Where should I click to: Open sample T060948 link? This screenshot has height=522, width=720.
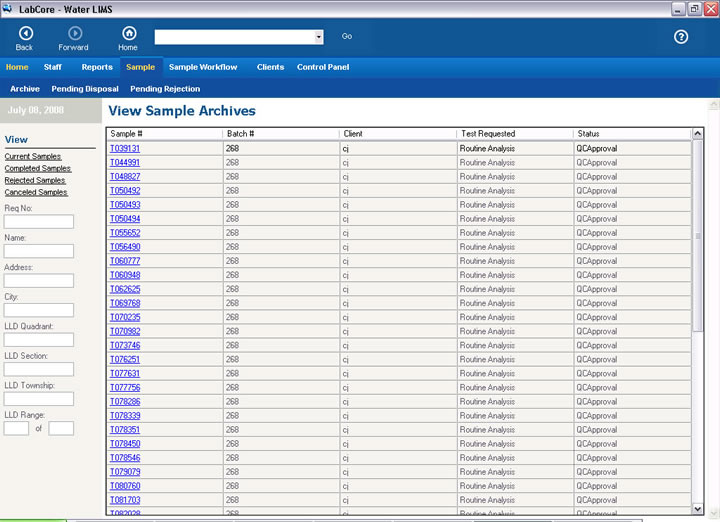click(x=125, y=275)
